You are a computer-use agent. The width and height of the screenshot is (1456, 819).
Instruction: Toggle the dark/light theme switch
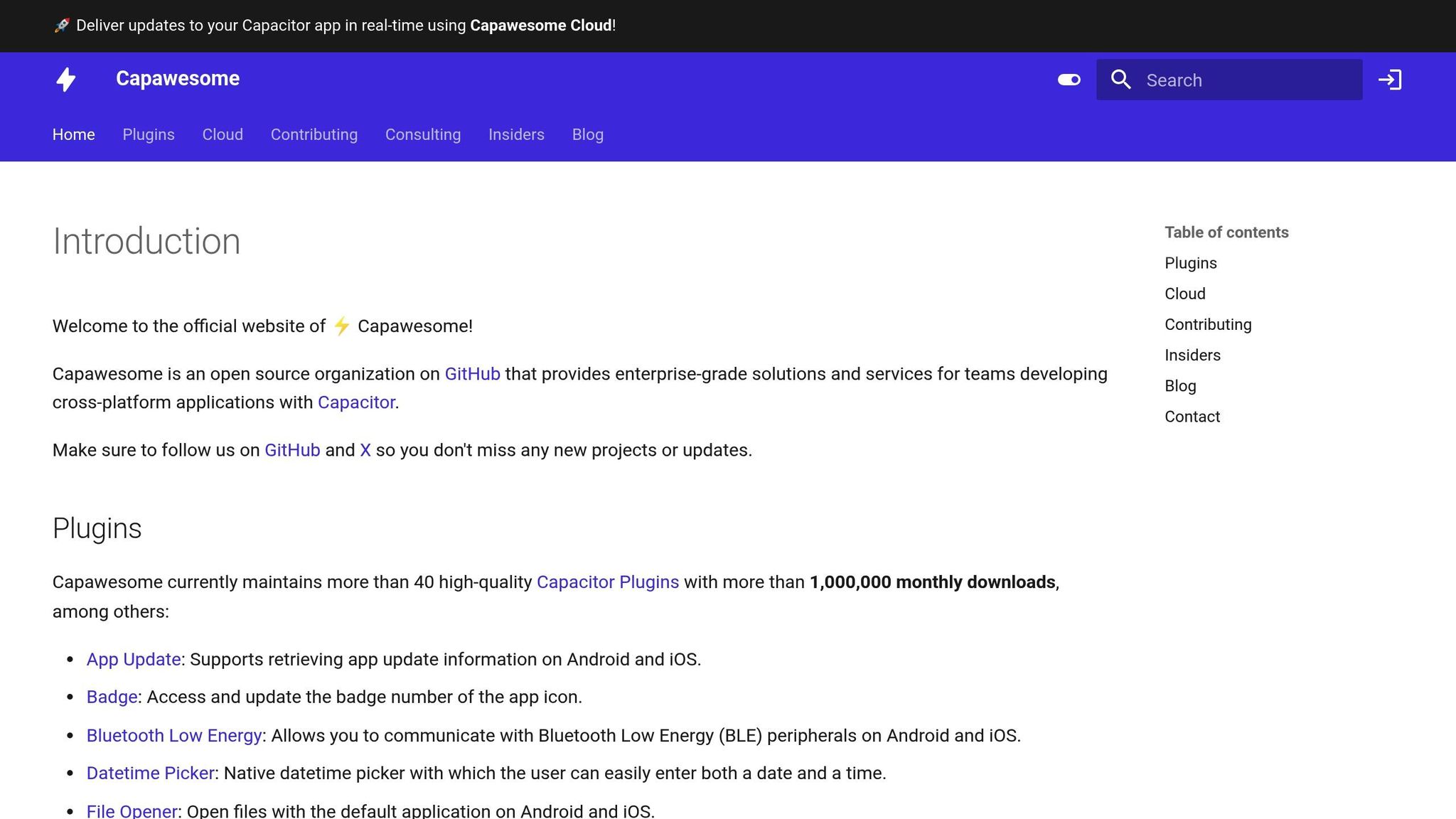[1069, 80]
